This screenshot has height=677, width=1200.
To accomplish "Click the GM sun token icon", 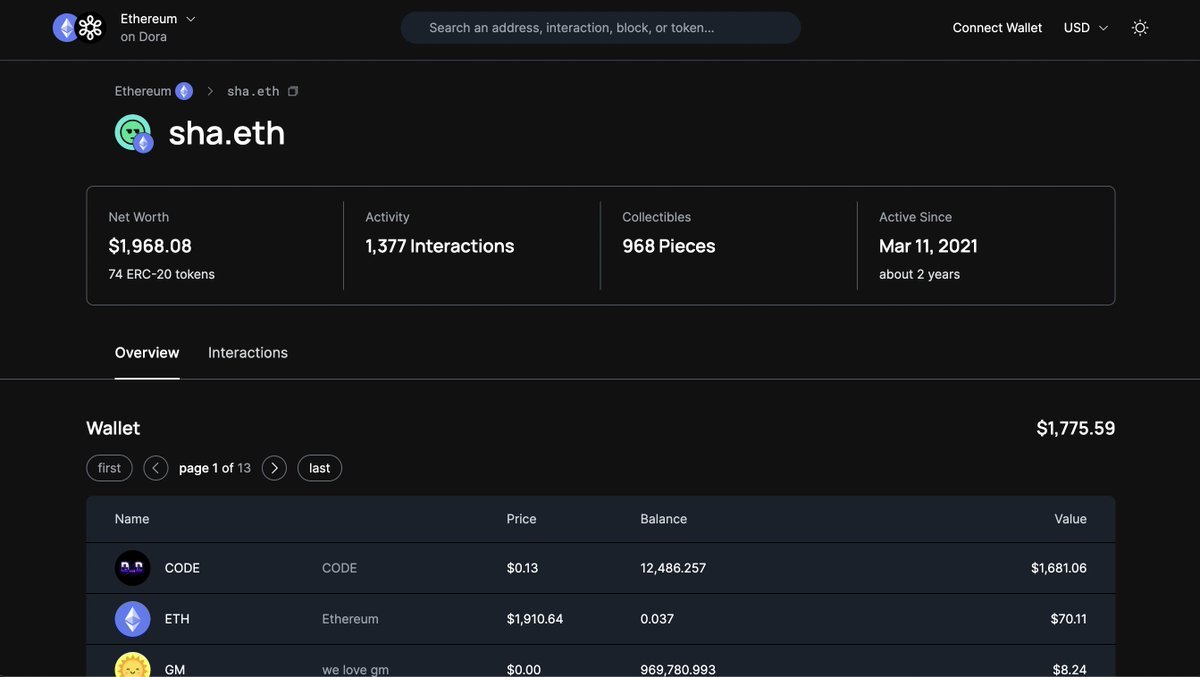I will [132, 666].
